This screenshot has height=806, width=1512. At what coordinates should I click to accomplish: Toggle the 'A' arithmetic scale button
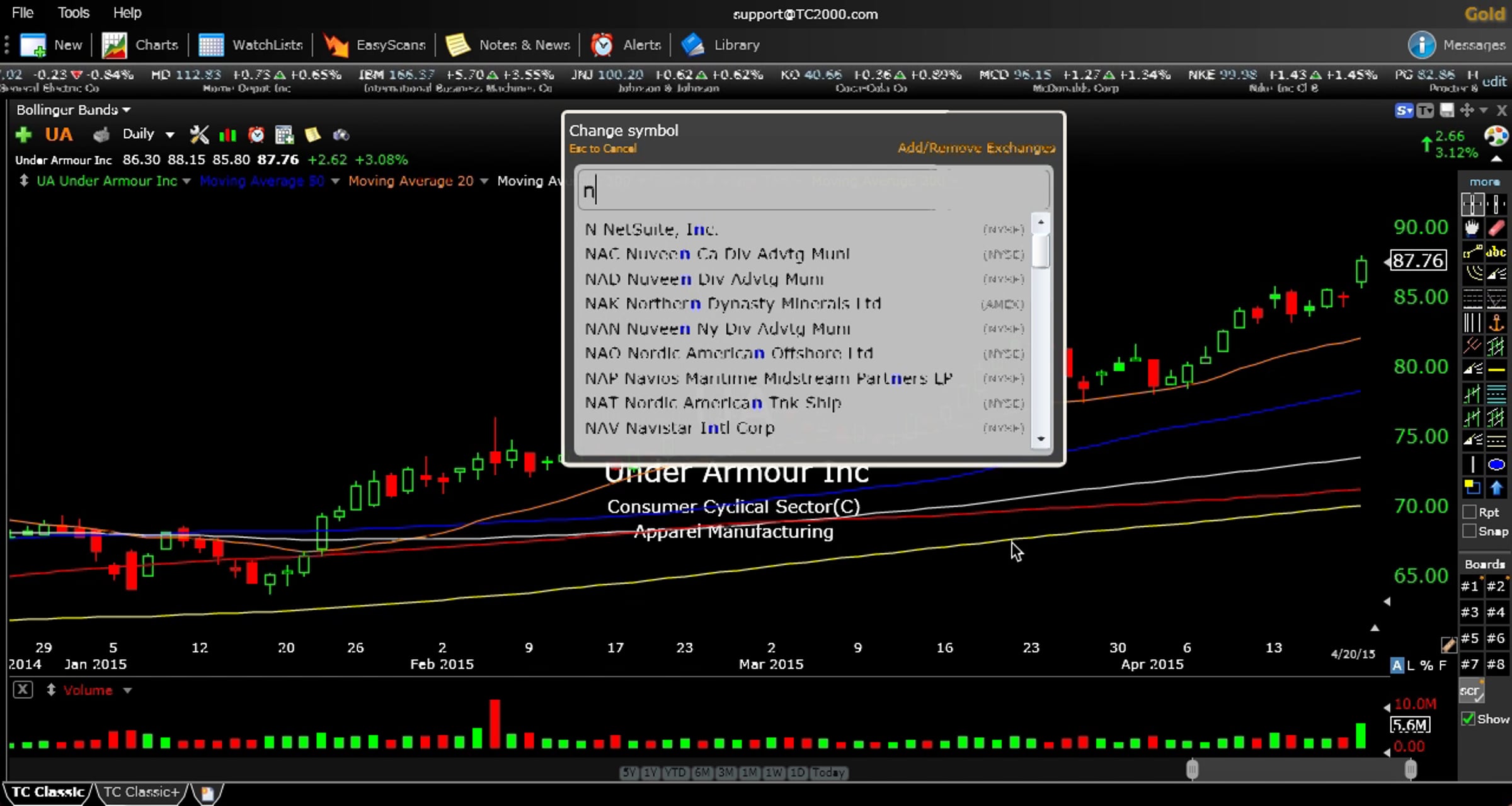(x=1397, y=665)
